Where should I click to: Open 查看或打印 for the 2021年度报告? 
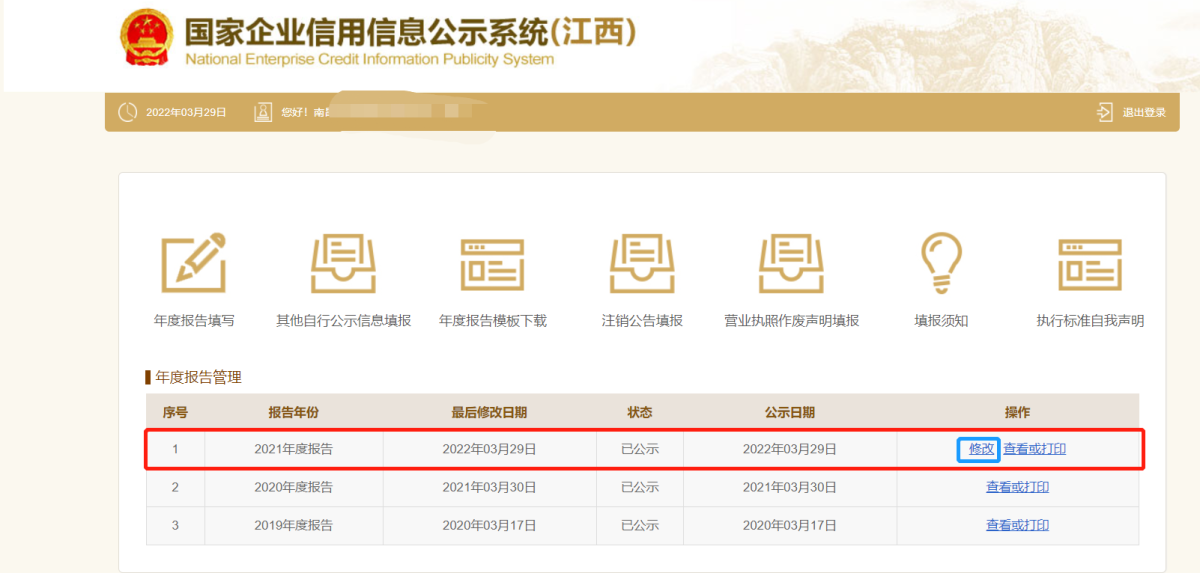pyautogui.click(x=1035, y=449)
